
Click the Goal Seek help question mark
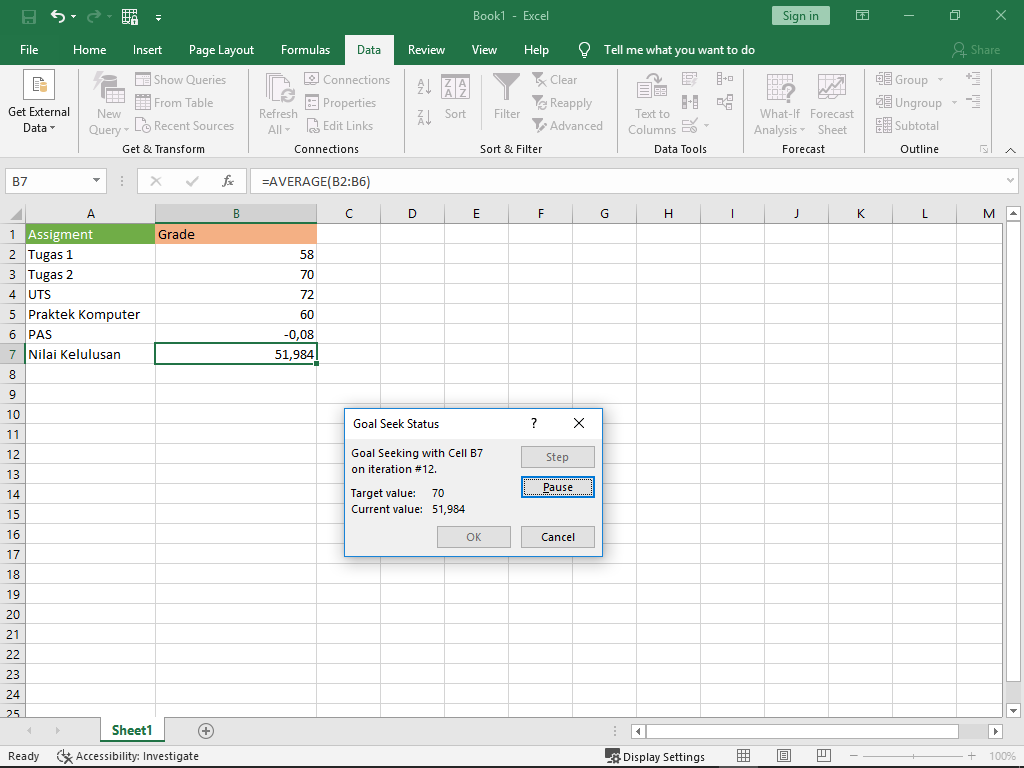pyautogui.click(x=534, y=423)
